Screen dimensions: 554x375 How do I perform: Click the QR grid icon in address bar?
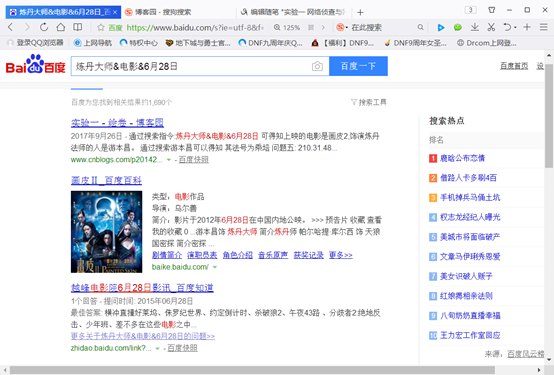[x=311, y=28]
